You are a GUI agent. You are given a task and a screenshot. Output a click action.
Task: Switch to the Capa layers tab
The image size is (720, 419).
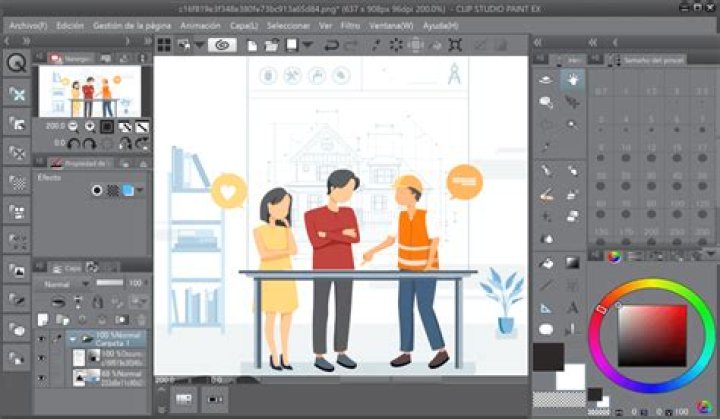point(72,267)
